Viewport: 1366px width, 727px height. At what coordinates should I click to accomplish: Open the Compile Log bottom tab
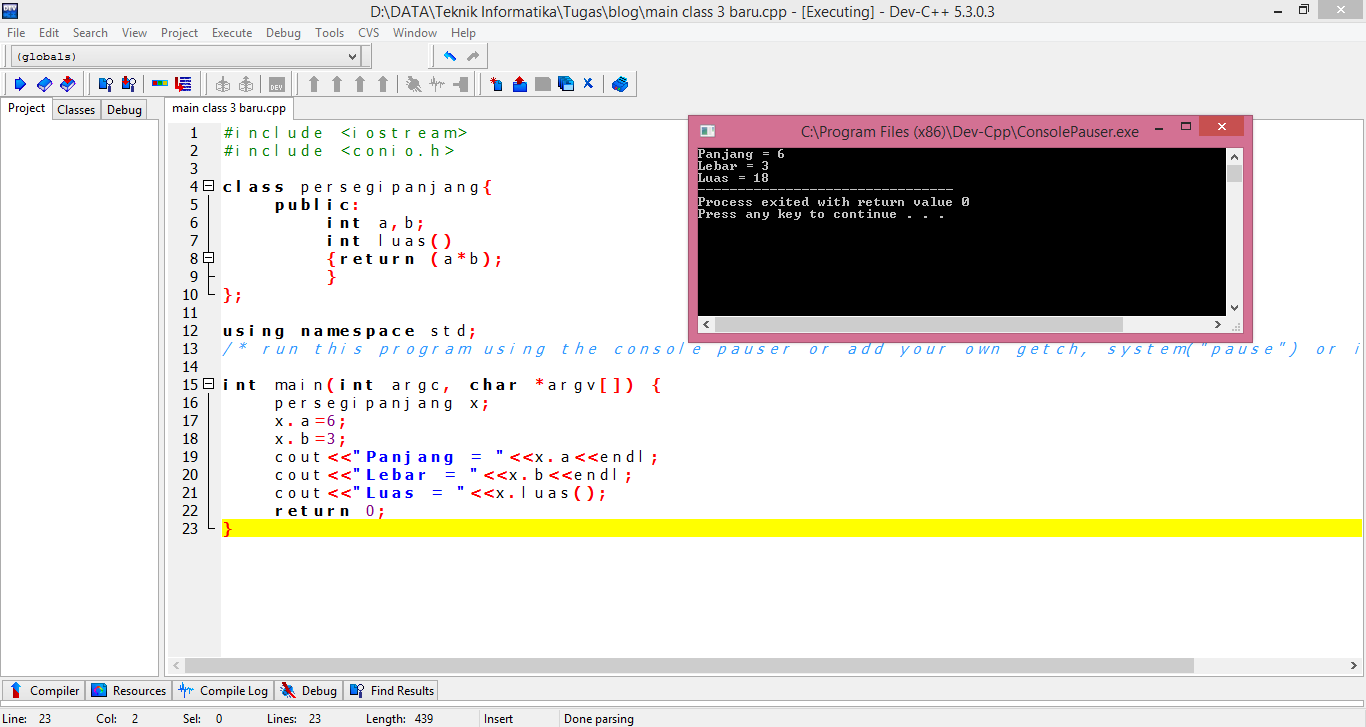point(224,690)
